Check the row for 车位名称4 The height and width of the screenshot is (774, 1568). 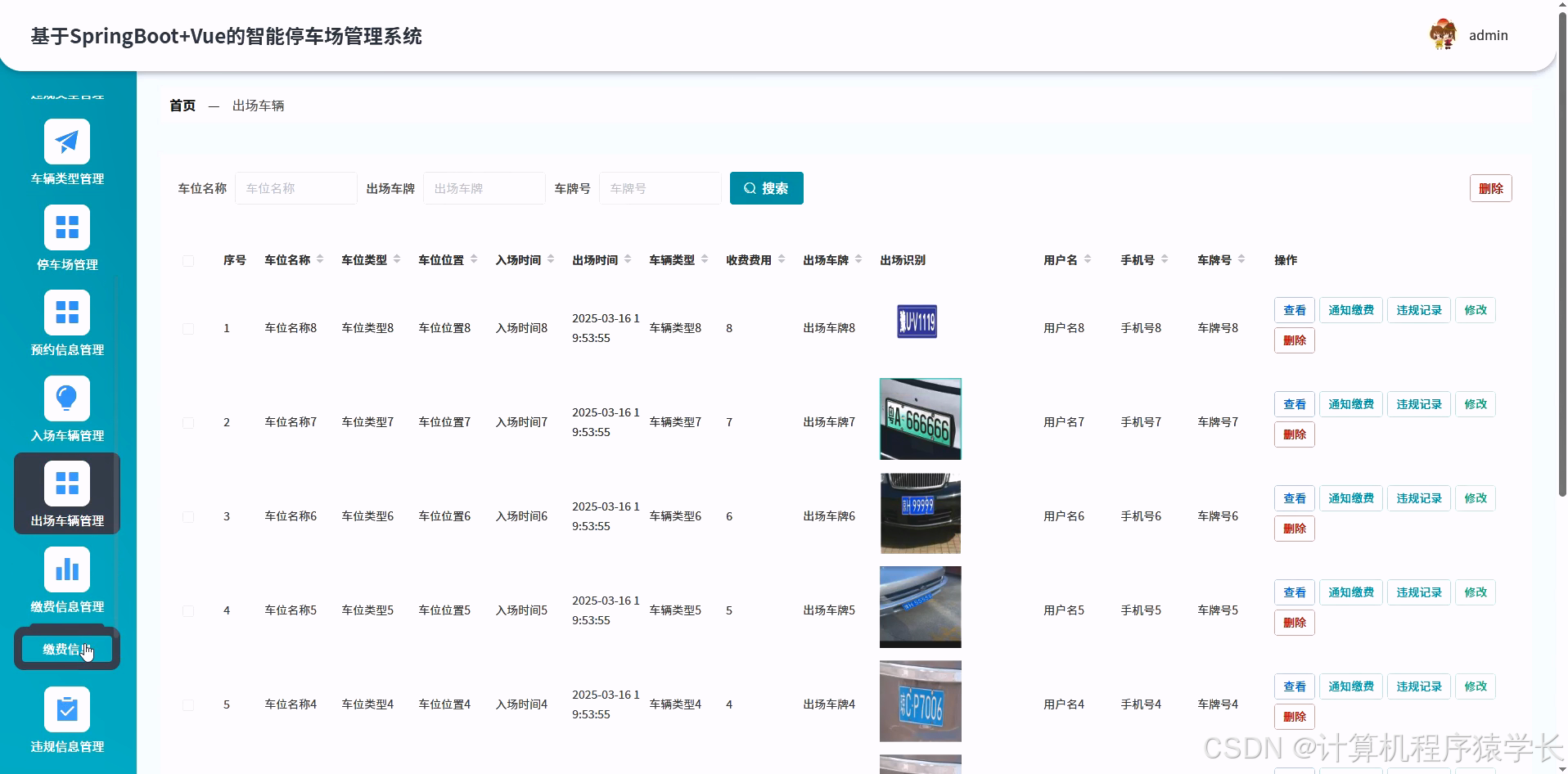pos(188,705)
